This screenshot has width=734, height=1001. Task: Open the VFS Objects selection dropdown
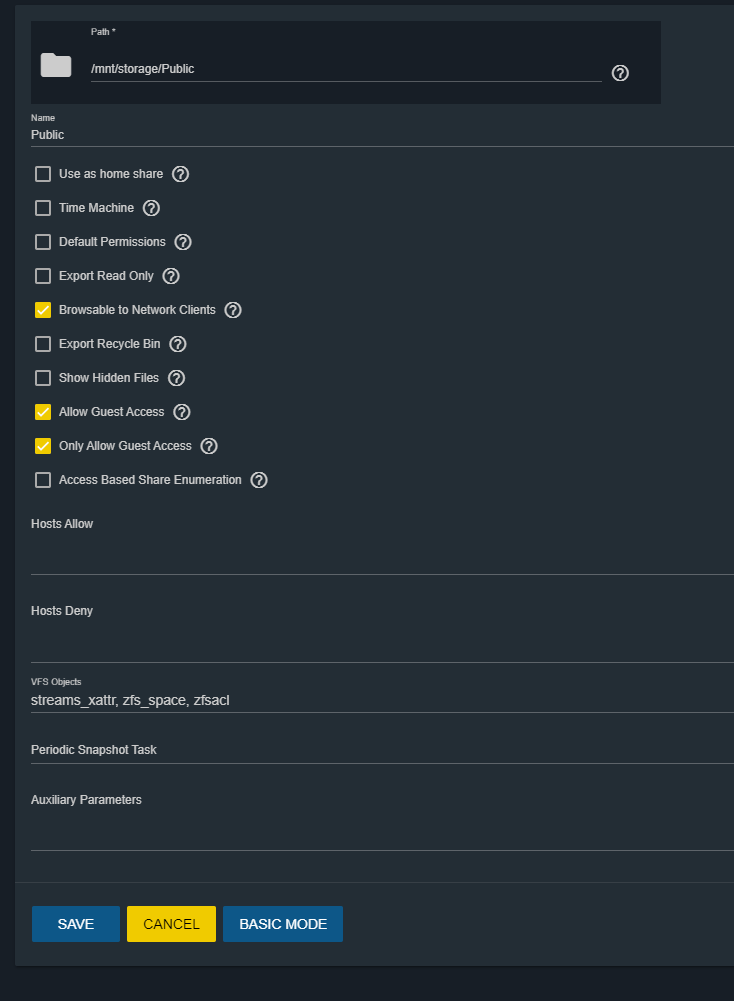[382, 700]
